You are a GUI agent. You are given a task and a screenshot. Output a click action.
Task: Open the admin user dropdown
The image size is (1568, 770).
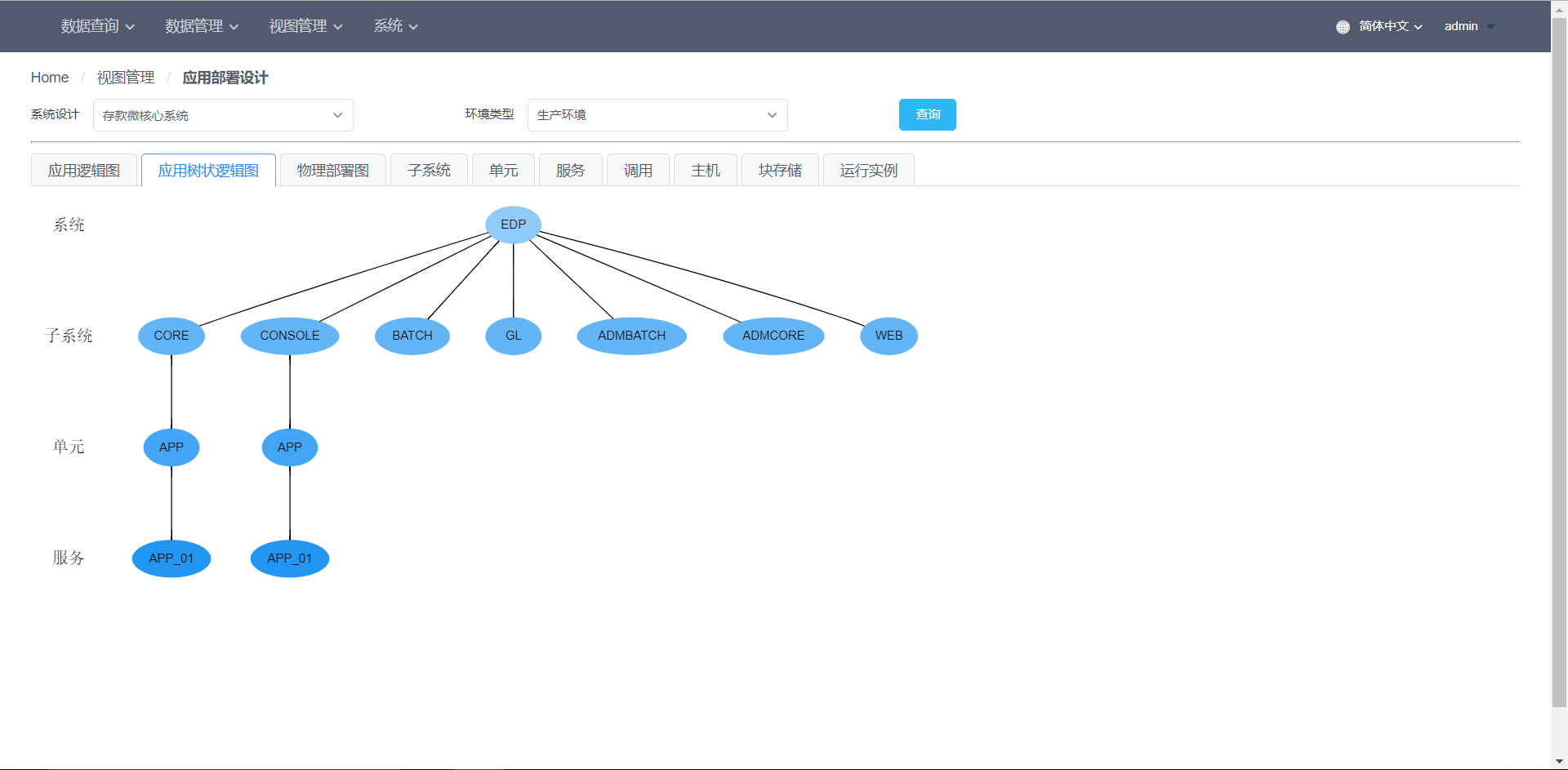coord(1469,26)
